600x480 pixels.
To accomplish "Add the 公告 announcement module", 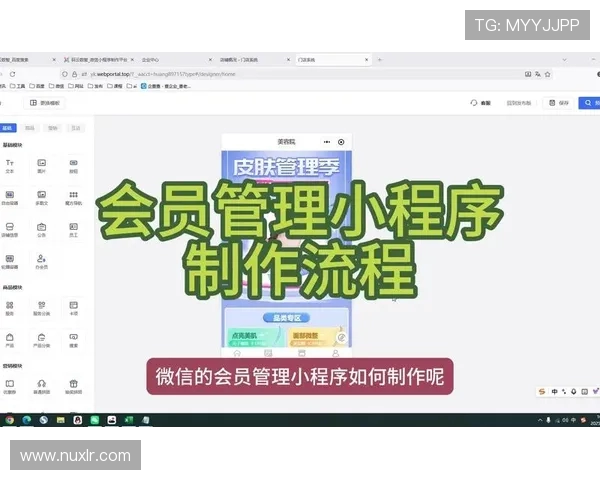I will pos(41,230).
